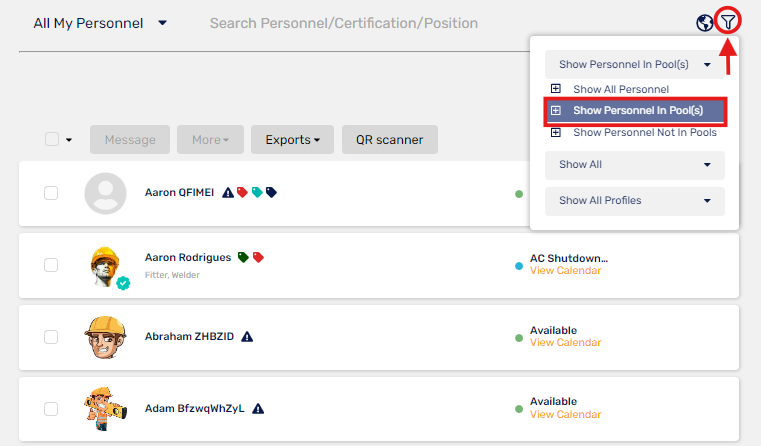Tick checkbox for Aaron Rodrigues
Screen dimensions: 761x446
(51, 265)
